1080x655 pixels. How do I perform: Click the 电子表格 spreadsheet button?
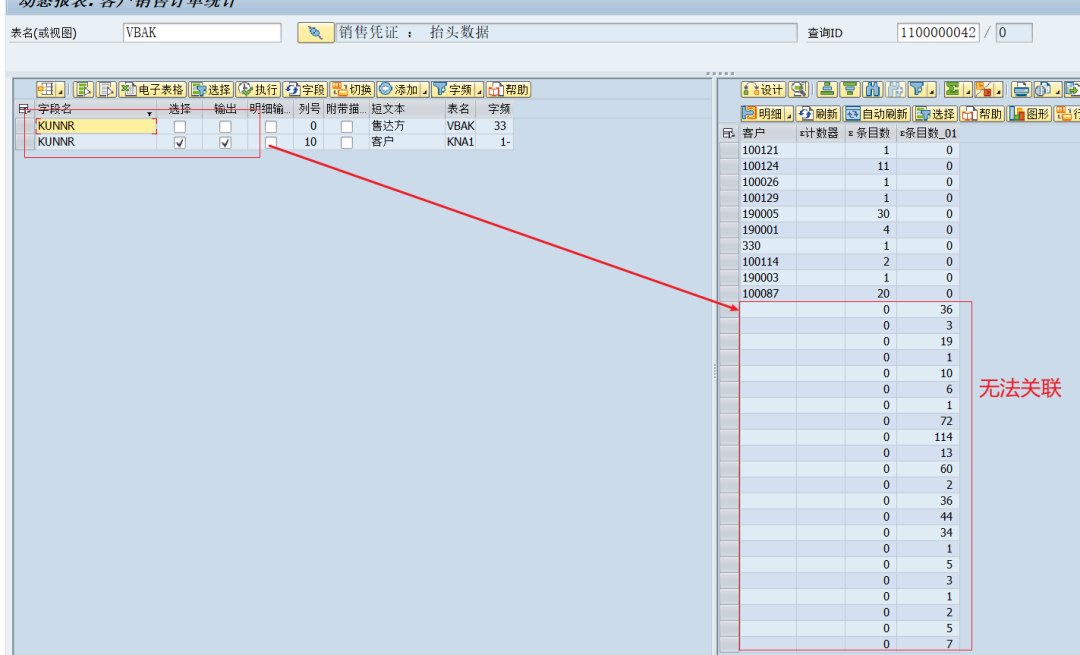coord(153,90)
